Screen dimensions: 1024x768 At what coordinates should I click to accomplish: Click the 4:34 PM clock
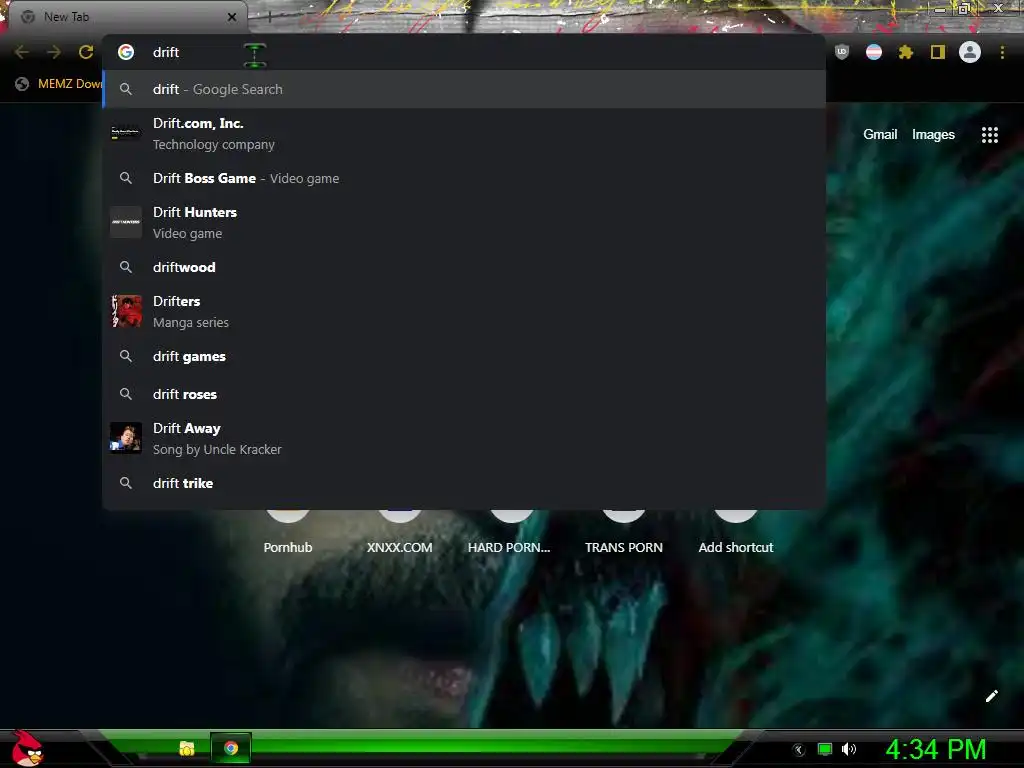(x=936, y=749)
